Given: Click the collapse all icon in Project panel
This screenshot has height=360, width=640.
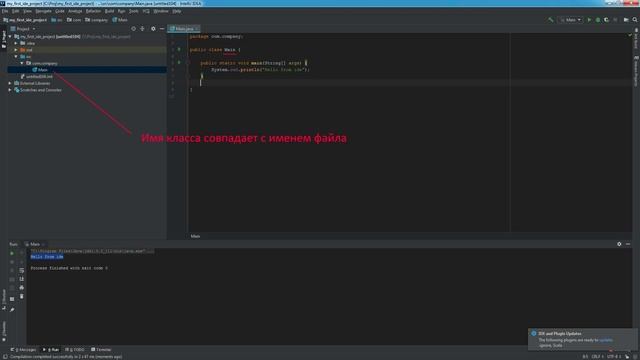Looking at the screenshot, I should pyautogui.click(x=142, y=29).
